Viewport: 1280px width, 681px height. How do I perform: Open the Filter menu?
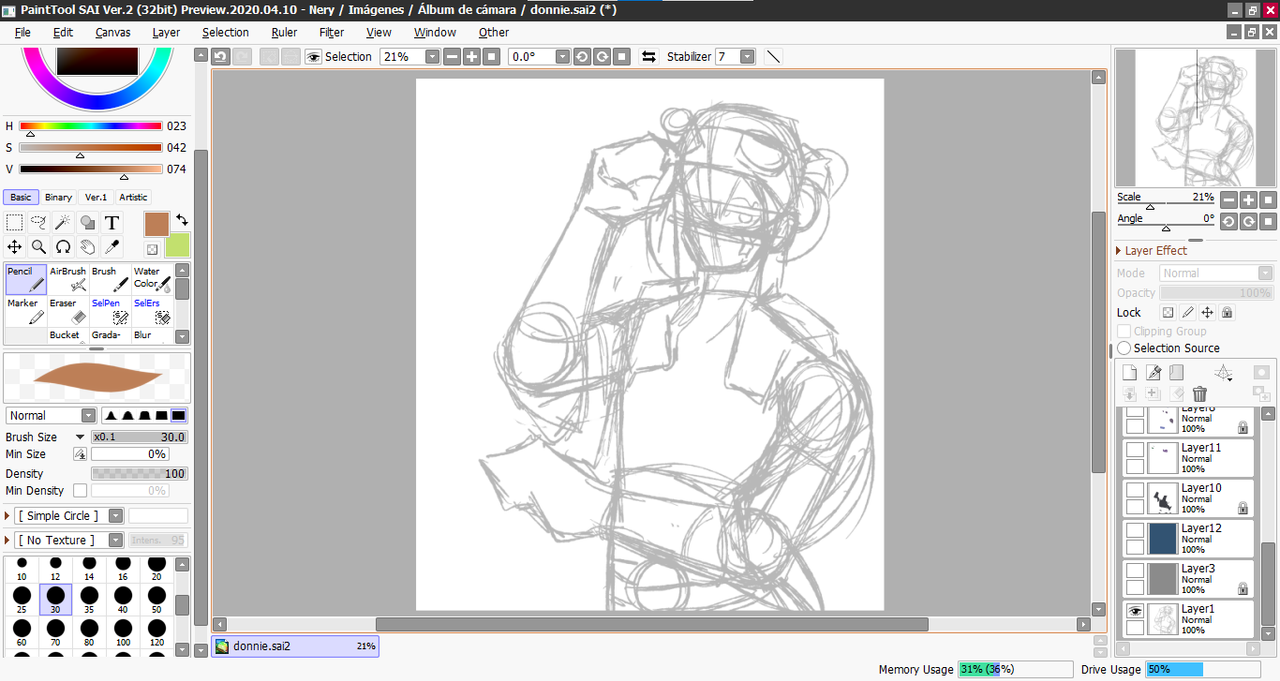point(332,32)
